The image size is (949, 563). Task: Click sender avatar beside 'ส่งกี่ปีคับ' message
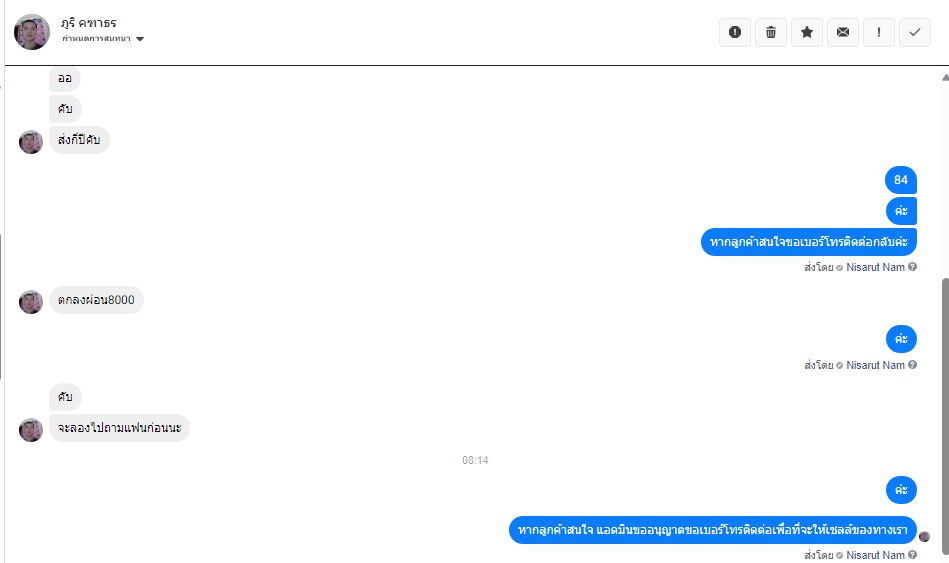pos(31,142)
